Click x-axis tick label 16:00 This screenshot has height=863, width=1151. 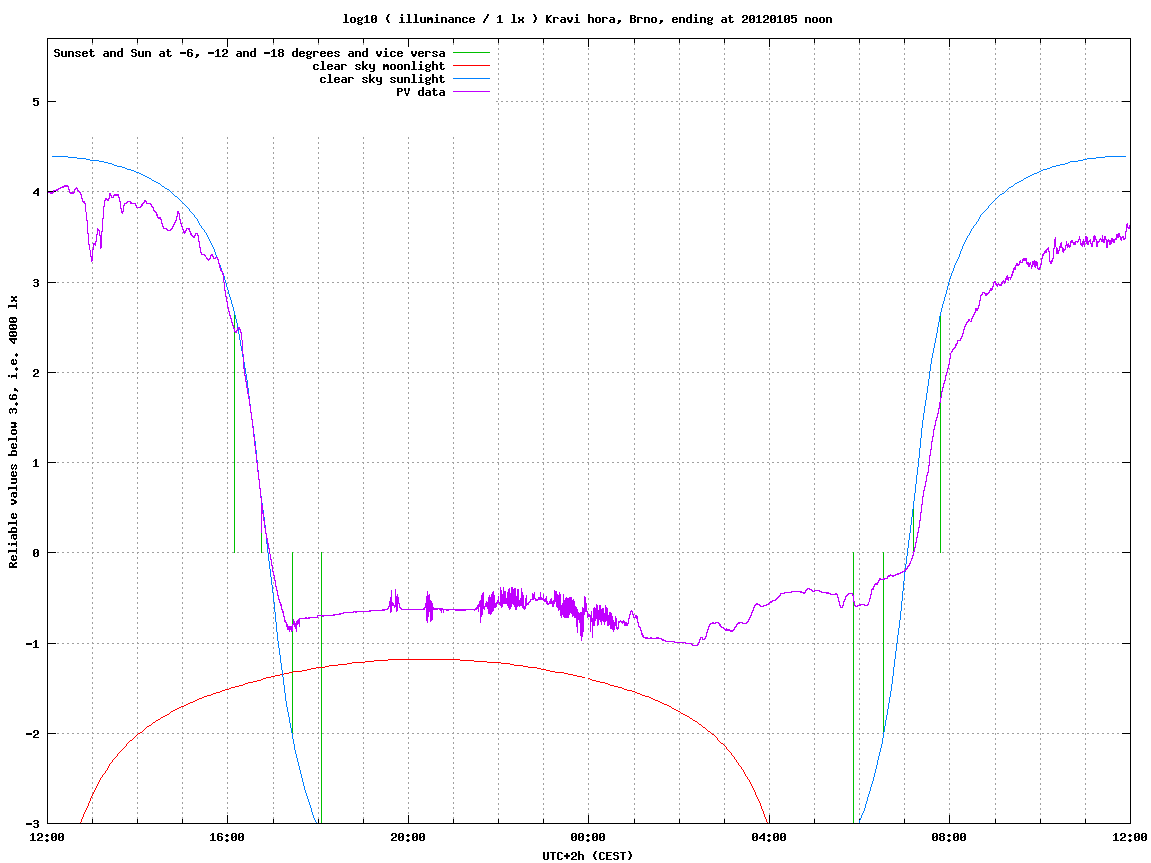[x=228, y=837]
